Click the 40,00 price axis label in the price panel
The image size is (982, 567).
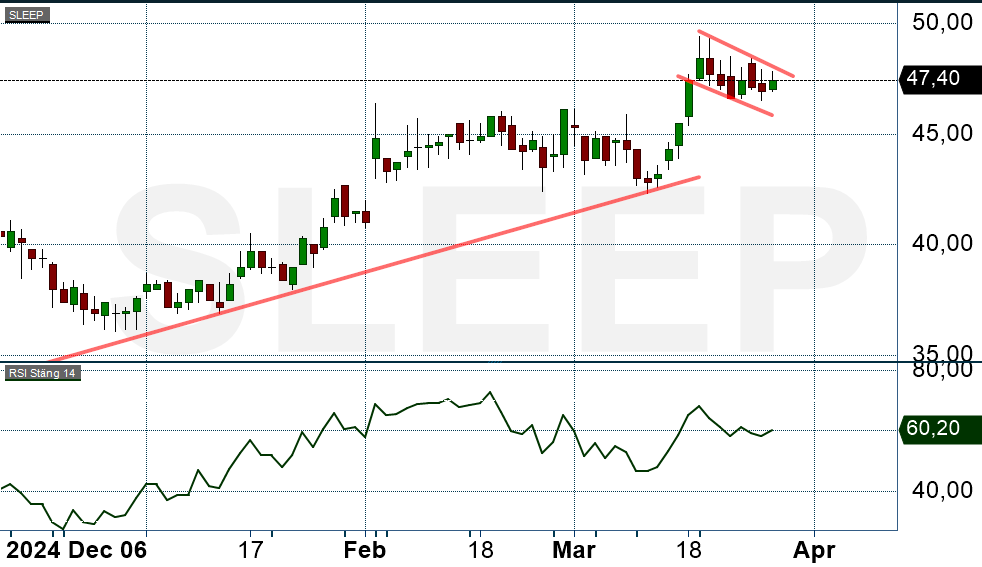(x=942, y=243)
